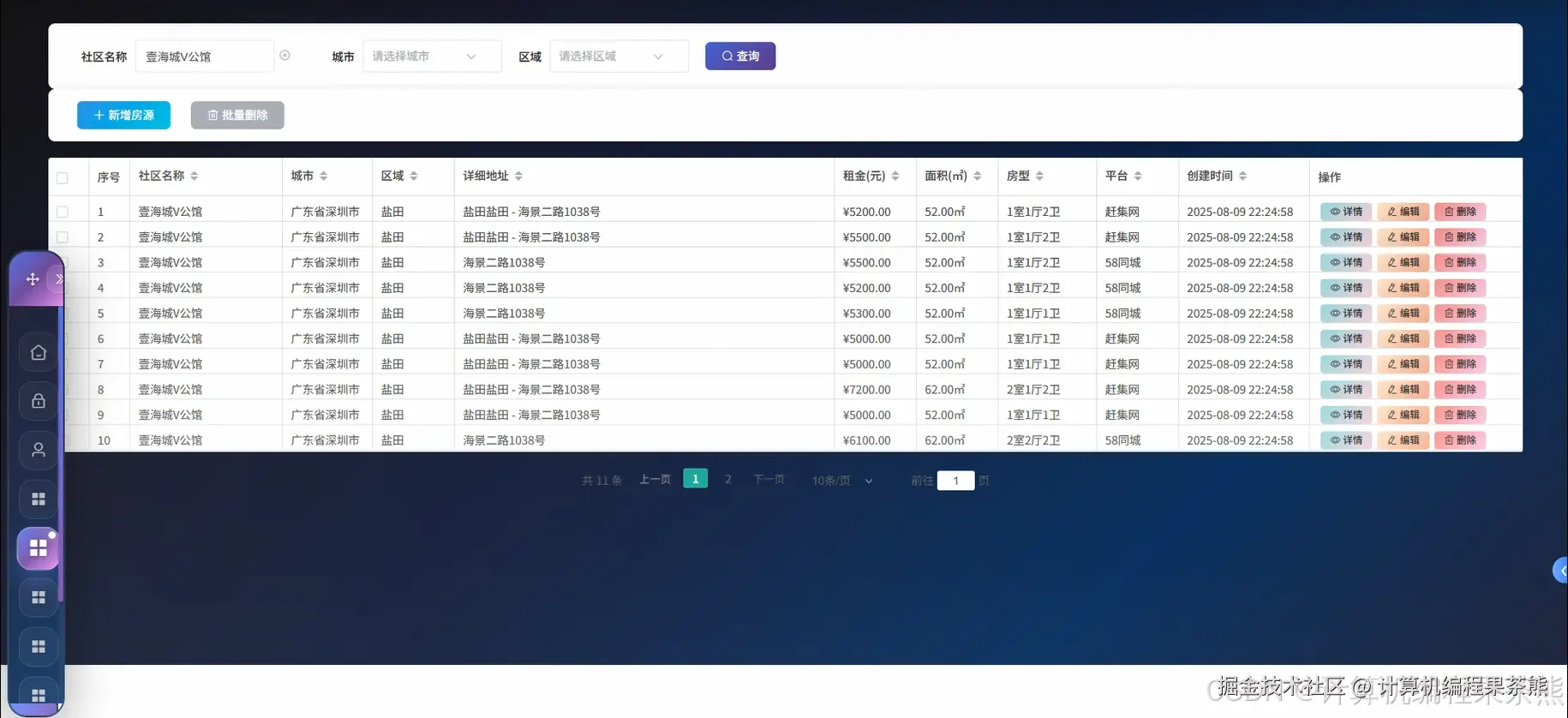The width and height of the screenshot is (1568, 718).
Task: Open the user icon in sidebar
Action: (39, 450)
